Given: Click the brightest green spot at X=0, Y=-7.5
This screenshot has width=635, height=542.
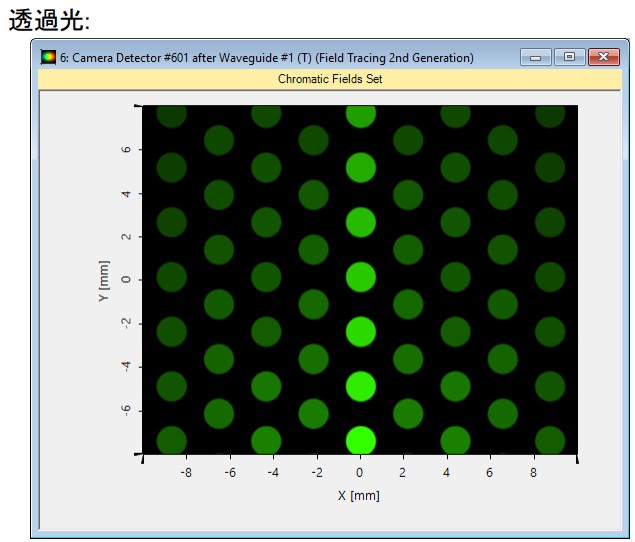Looking at the screenshot, I should 360,440.
